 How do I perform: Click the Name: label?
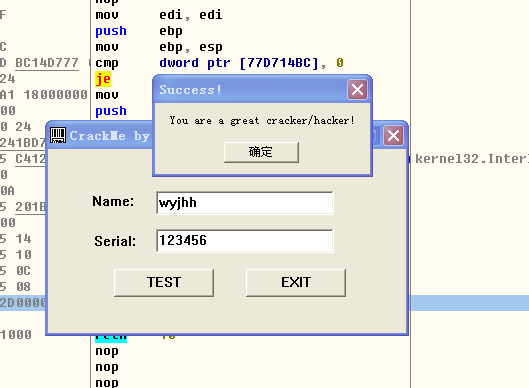tap(113, 201)
